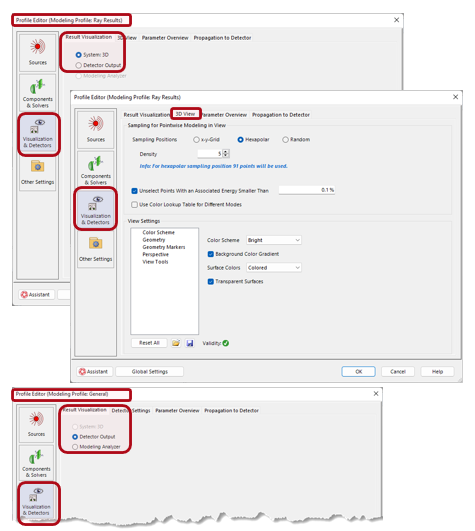The width and height of the screenshot is (475, 531).
Task: Open Sources in the middle Profile Editor
Action: pyautogui.click(x=95, y=130)
